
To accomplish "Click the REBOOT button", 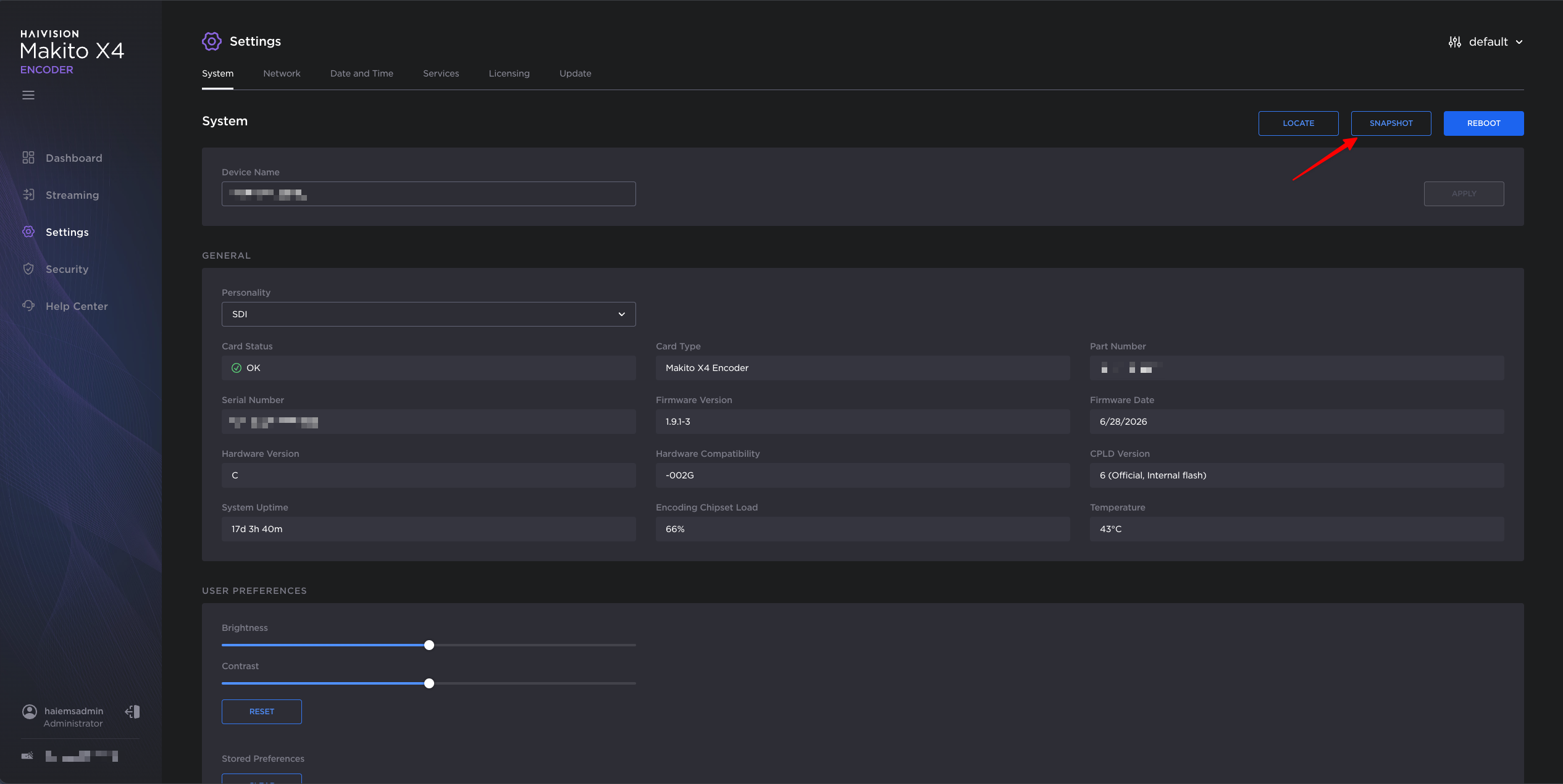I will pyautogui.click(x=1484, y=123).
